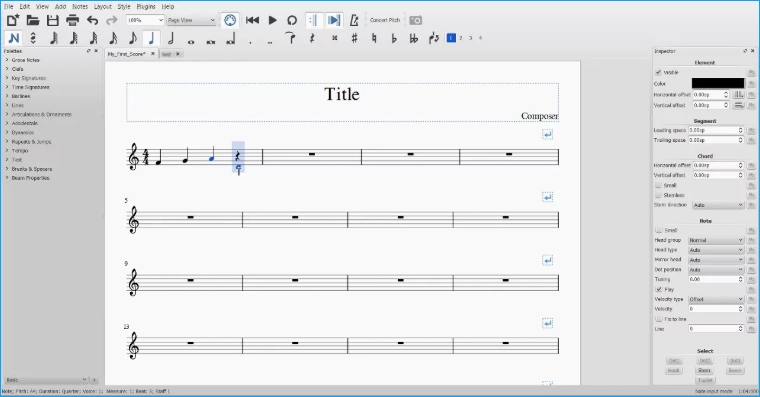
Task: Open the Notes menu
Action: click(x=80, y=6)
